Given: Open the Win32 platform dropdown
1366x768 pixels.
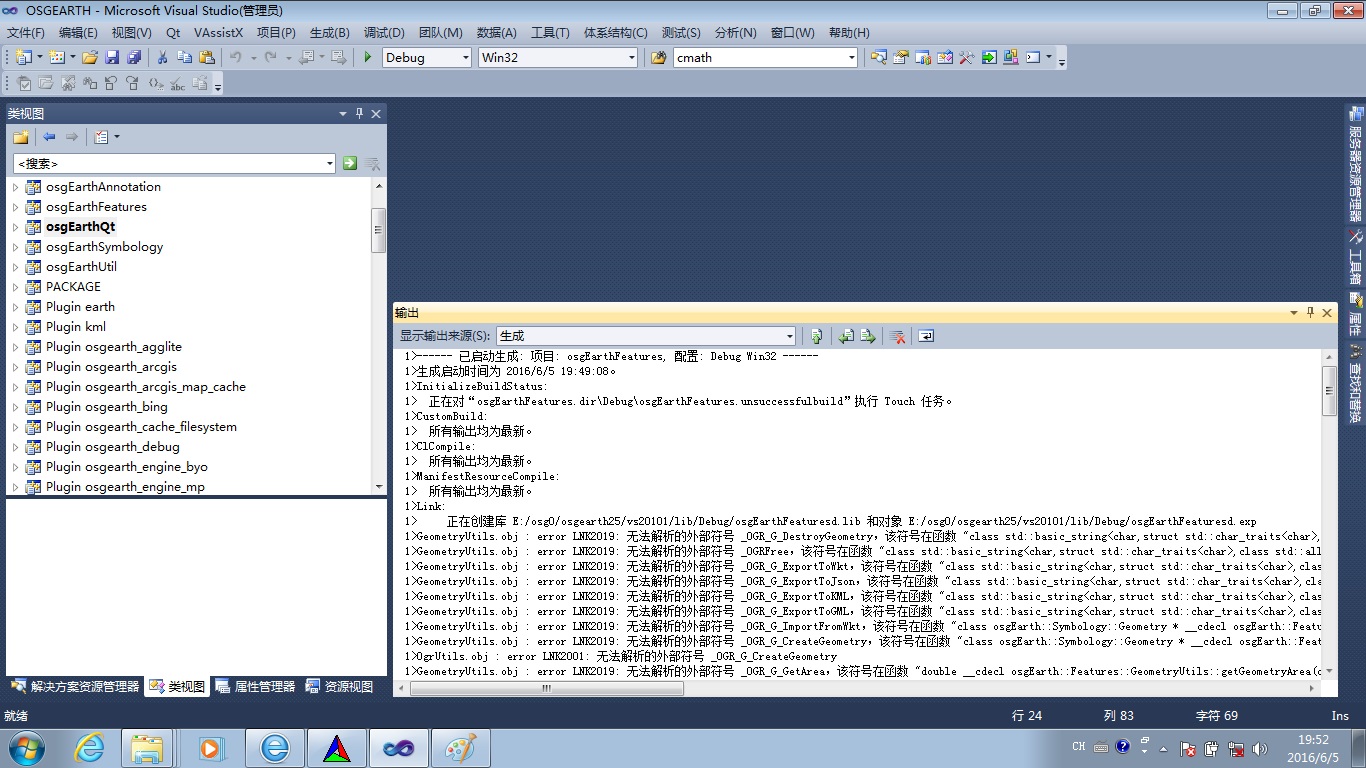Looking at the screenshot, I should coord(631,58).
